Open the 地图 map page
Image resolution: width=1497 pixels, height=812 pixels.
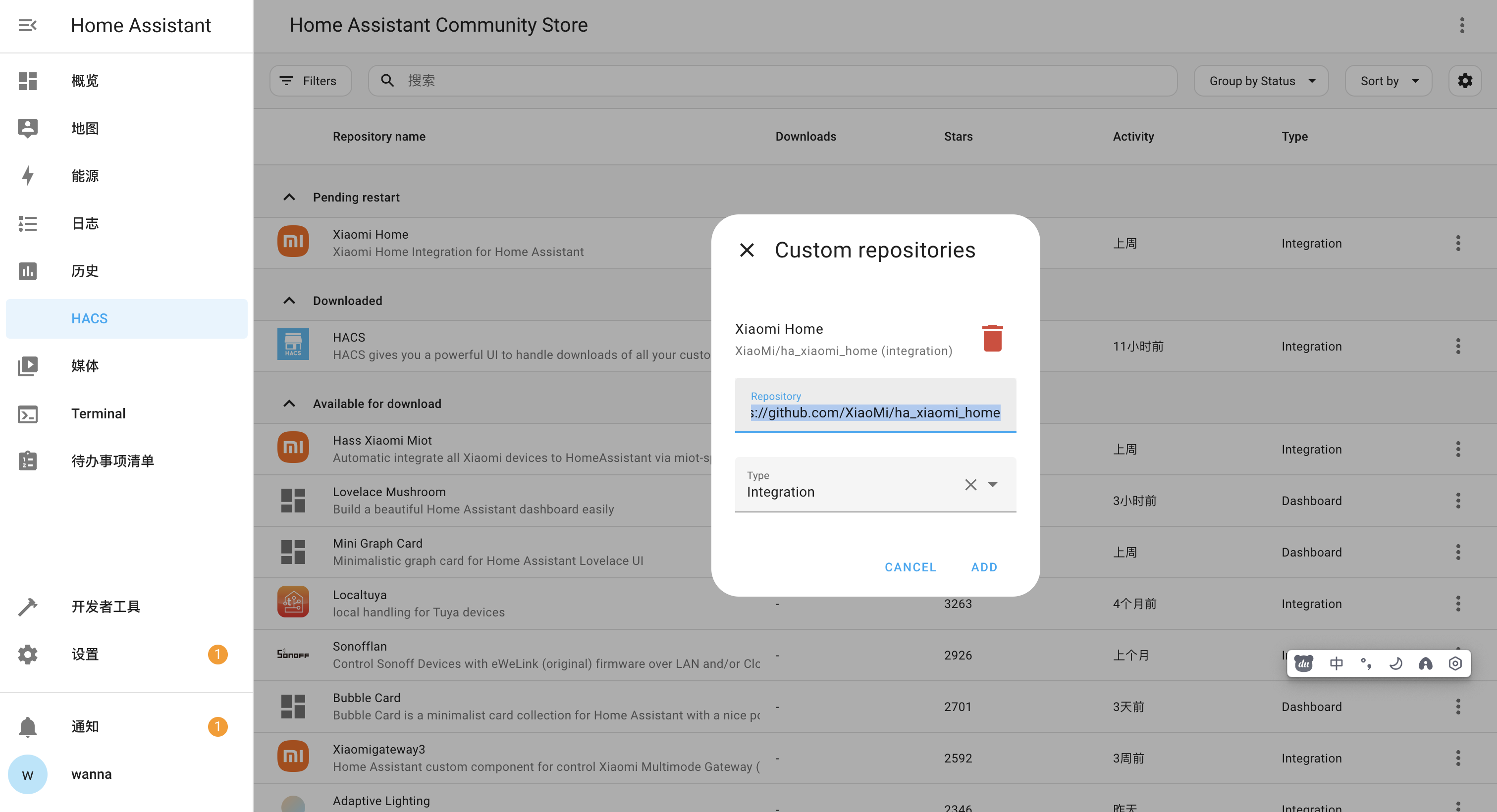(x=126, y=128)
